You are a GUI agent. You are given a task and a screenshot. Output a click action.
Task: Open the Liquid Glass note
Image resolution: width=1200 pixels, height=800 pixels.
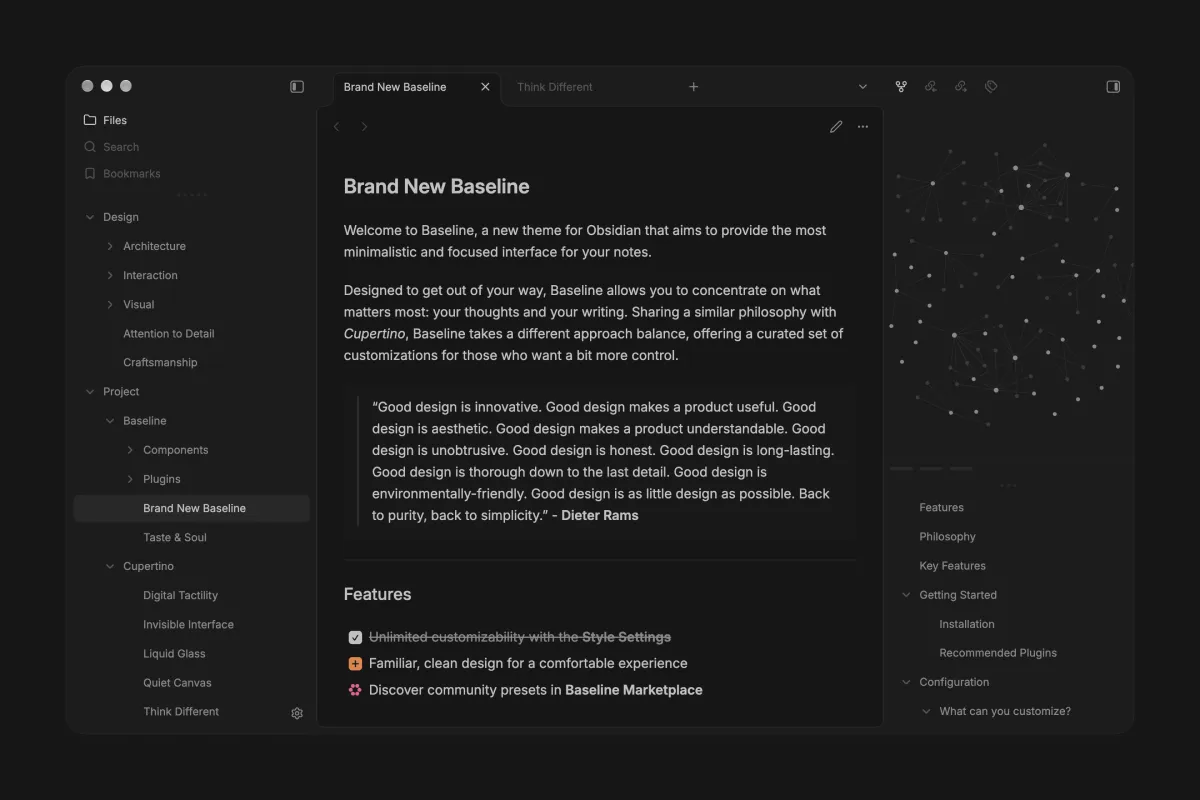click(x=174, y=653)
